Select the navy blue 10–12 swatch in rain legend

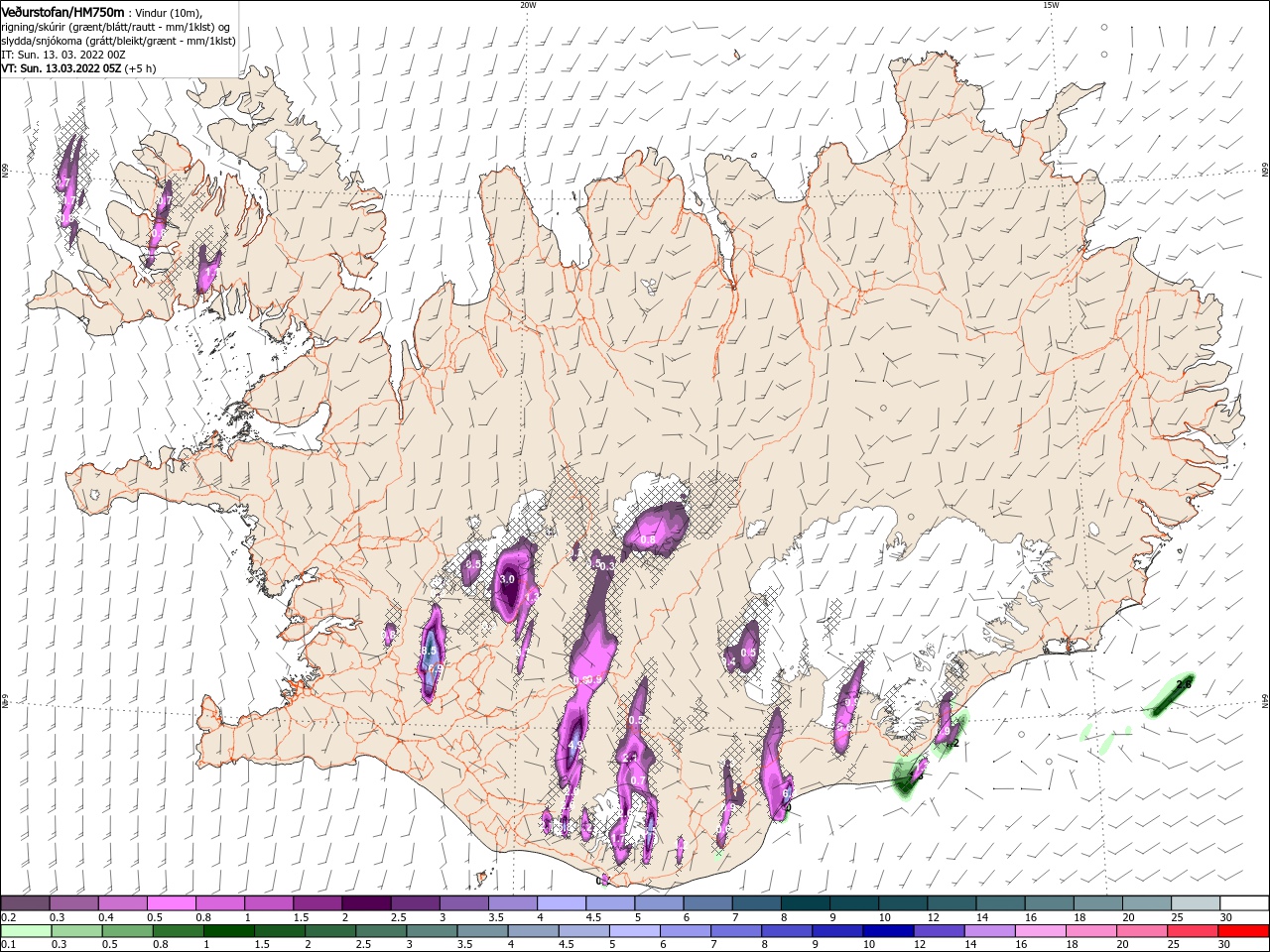point(886,931)
